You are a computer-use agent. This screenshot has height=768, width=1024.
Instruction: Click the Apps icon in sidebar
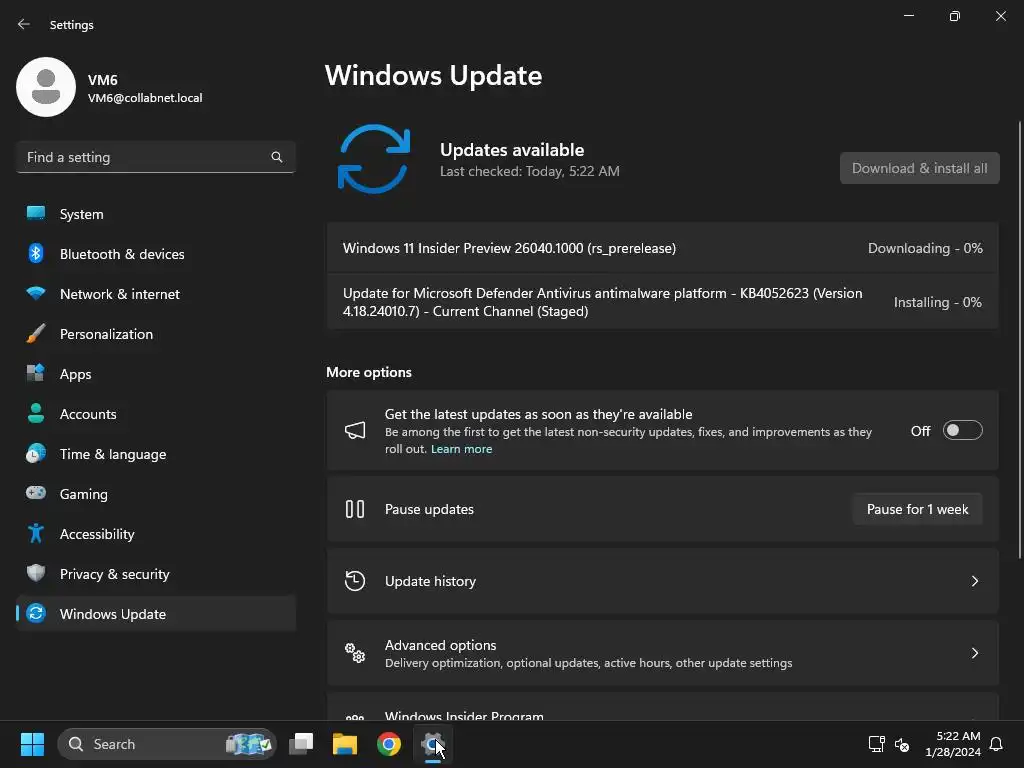tap(36, 374)
